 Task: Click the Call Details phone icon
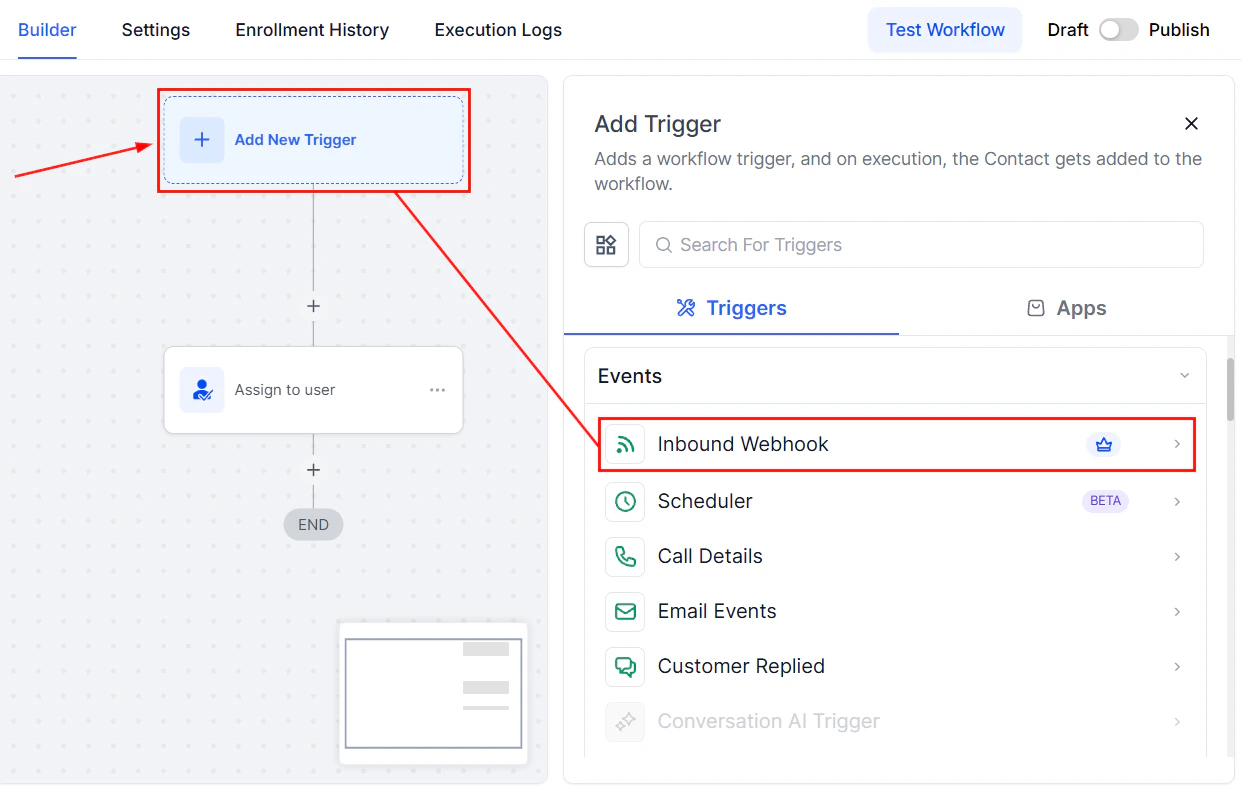(x=625, y=556)
